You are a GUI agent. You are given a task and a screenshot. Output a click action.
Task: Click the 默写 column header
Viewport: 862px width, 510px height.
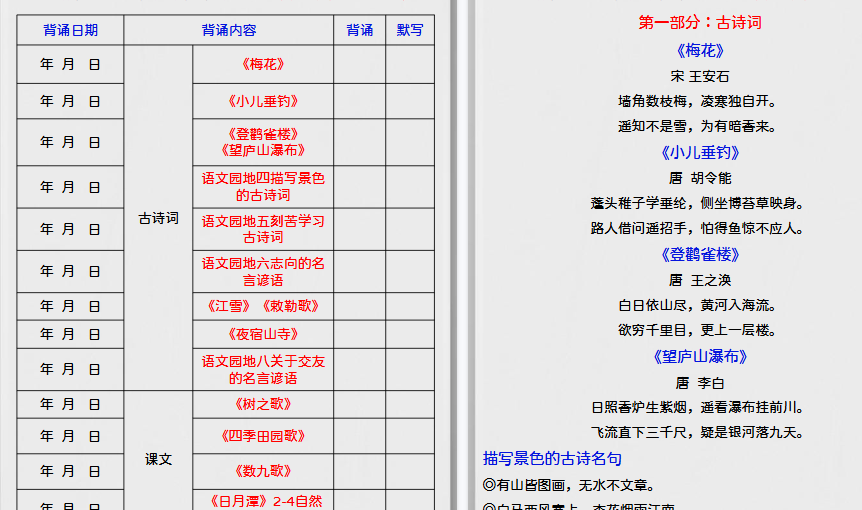(410, 30)
